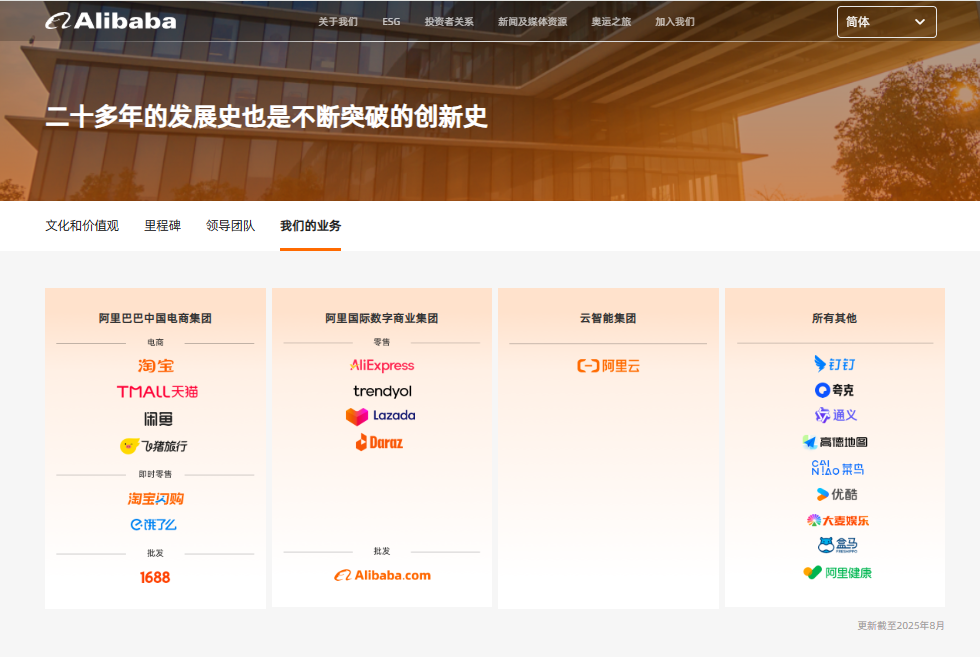Click the 阿里国际数字商业集团 card heading
Image resolution: width=980 pixels, height=657 pixels.
click(382, 318)
